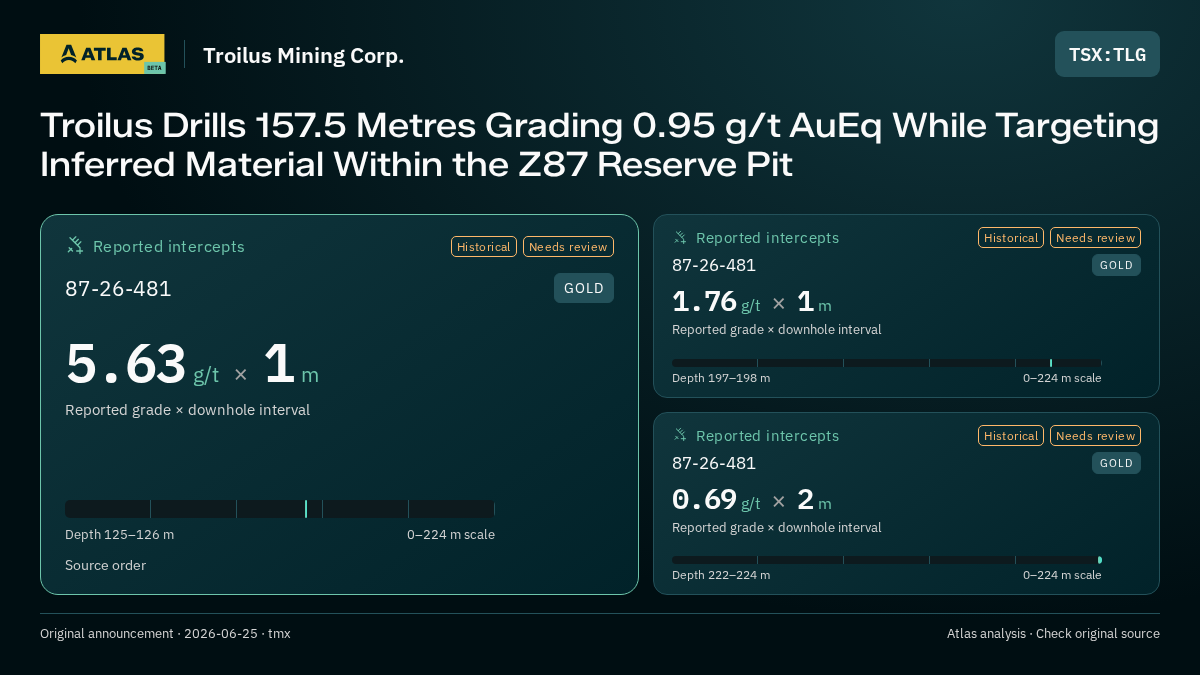This screenshot has width=1200, height=675.
Task: Click 'Depth 197–198 m' label
Action: point(721,378)
